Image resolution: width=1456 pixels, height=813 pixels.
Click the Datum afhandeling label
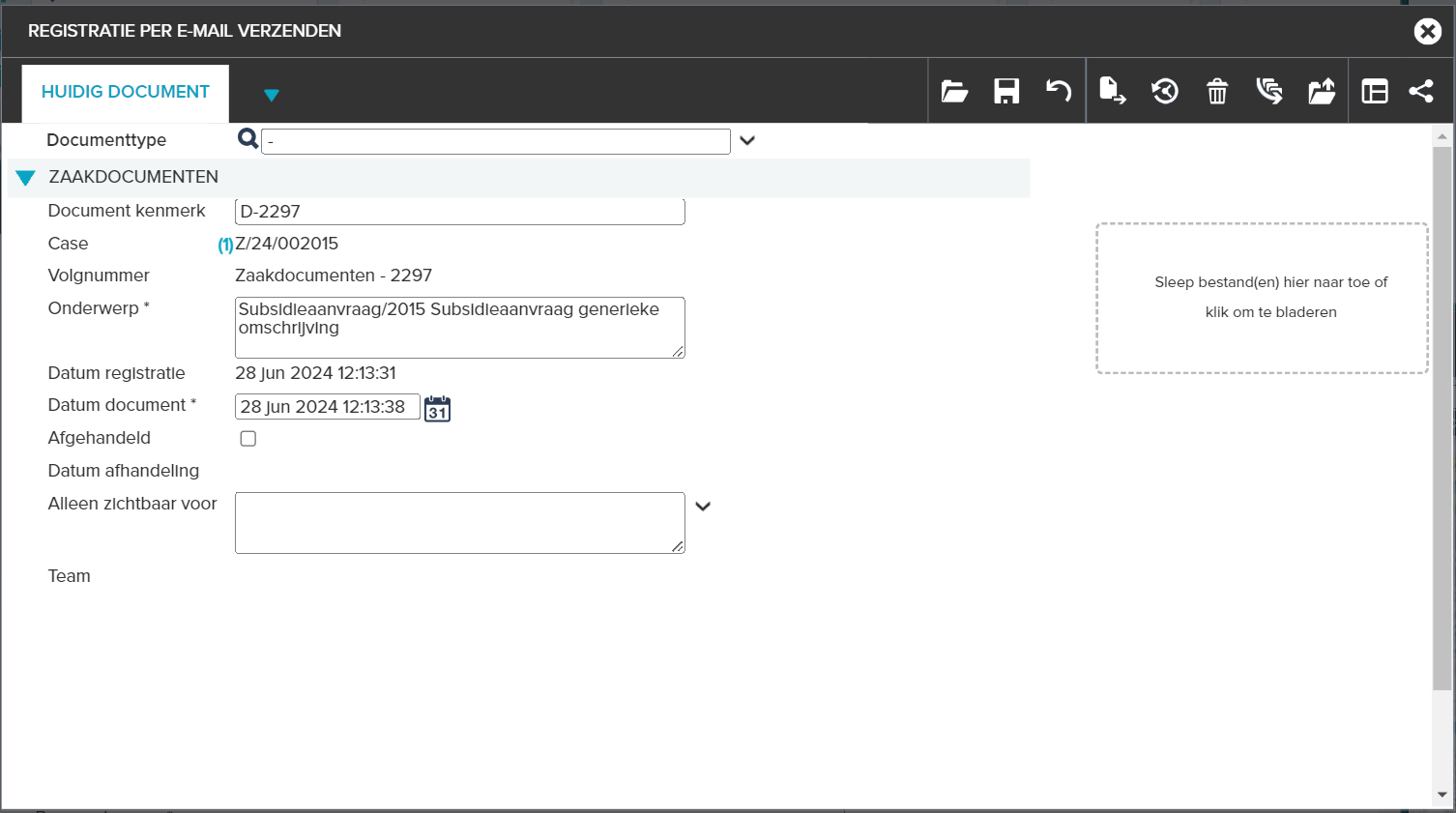pos(124,471)
